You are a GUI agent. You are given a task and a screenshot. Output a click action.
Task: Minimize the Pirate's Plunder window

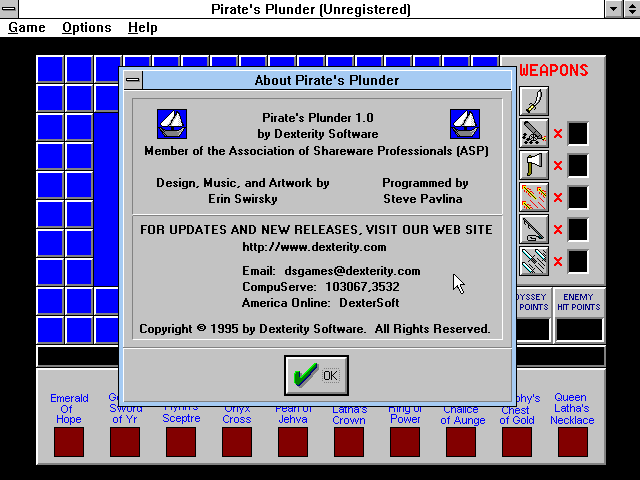click(x=613, y=9)
